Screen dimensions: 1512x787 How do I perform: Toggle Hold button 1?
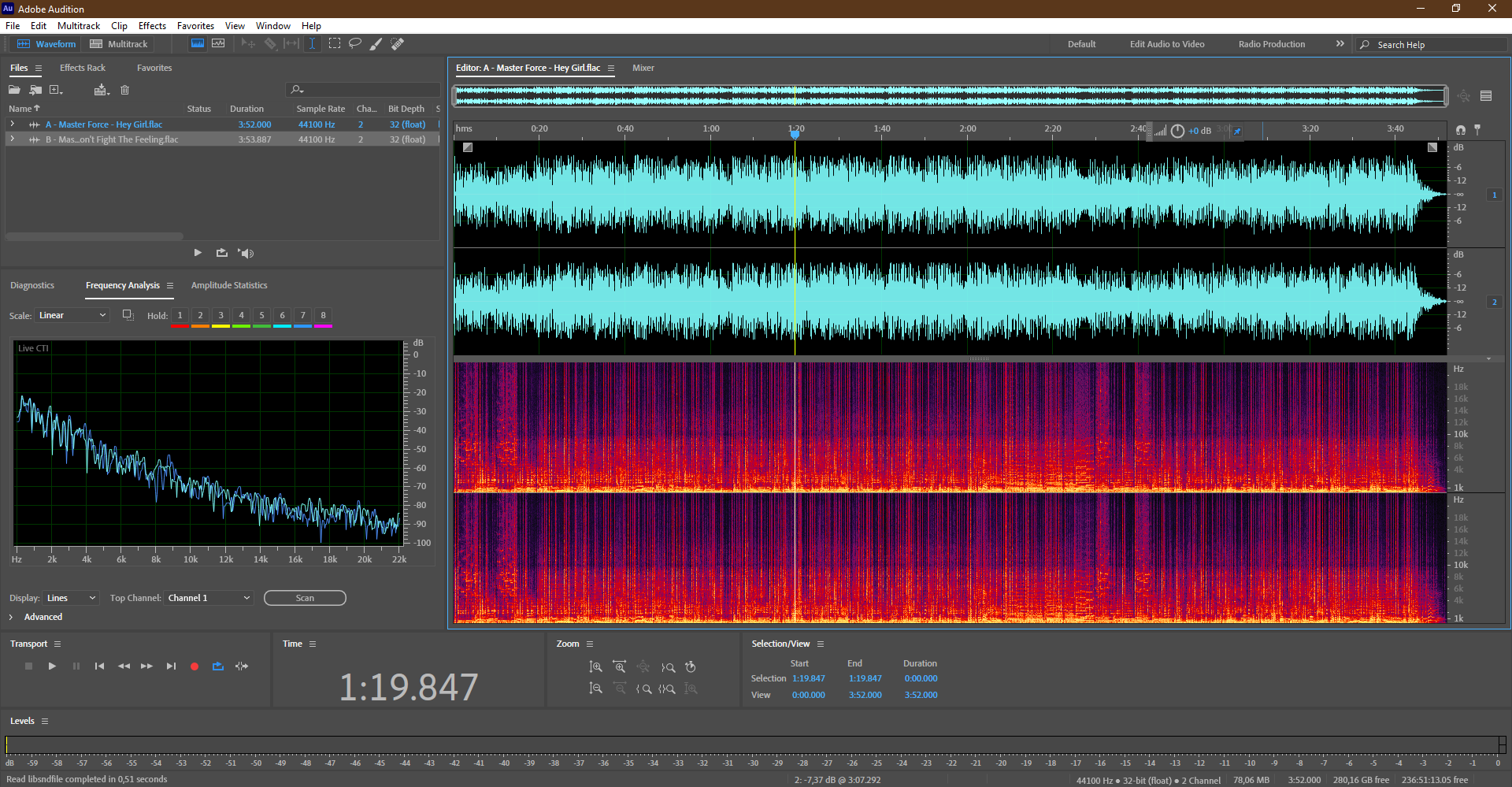tap(180, 315)
